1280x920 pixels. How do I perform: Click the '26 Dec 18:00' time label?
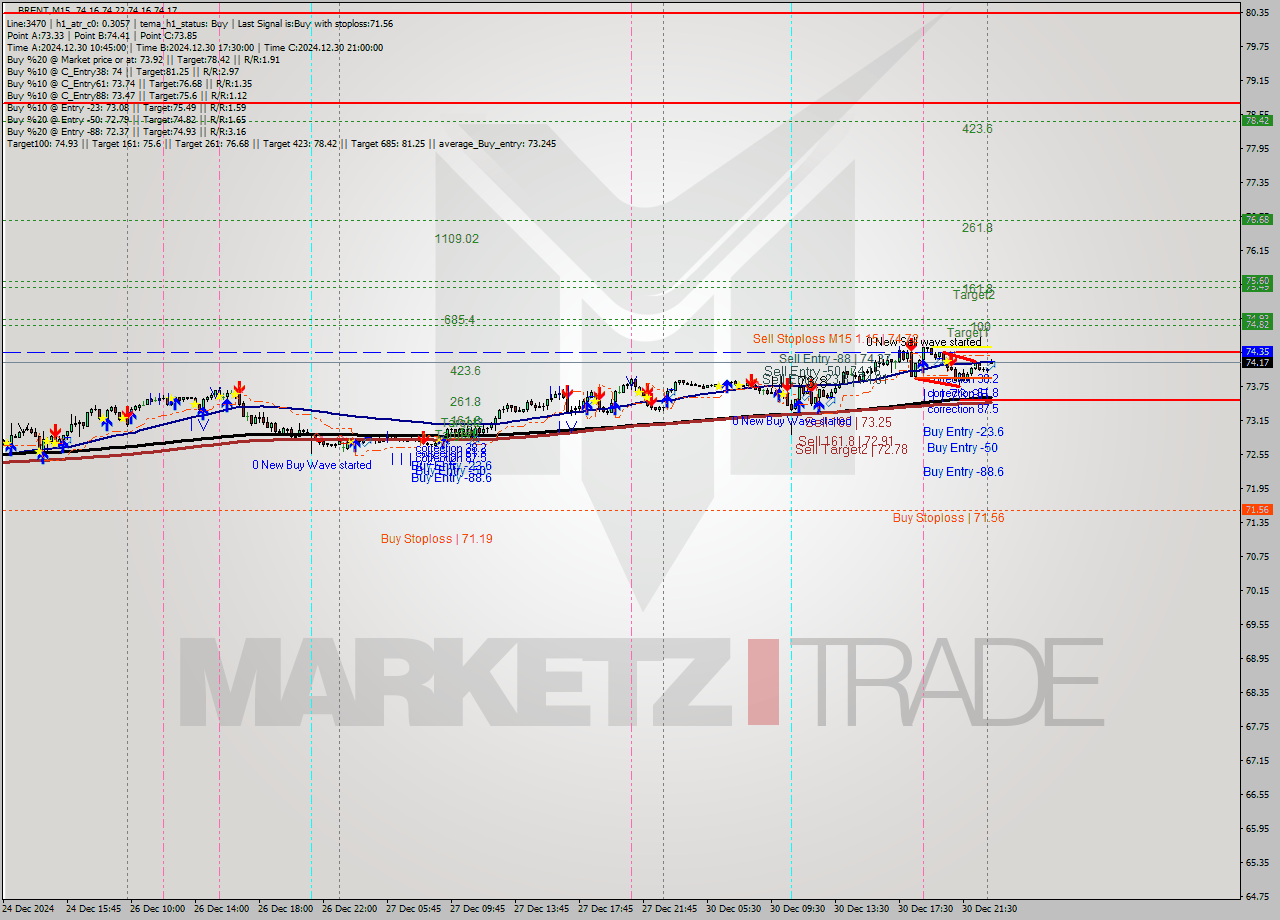(286, 909)
